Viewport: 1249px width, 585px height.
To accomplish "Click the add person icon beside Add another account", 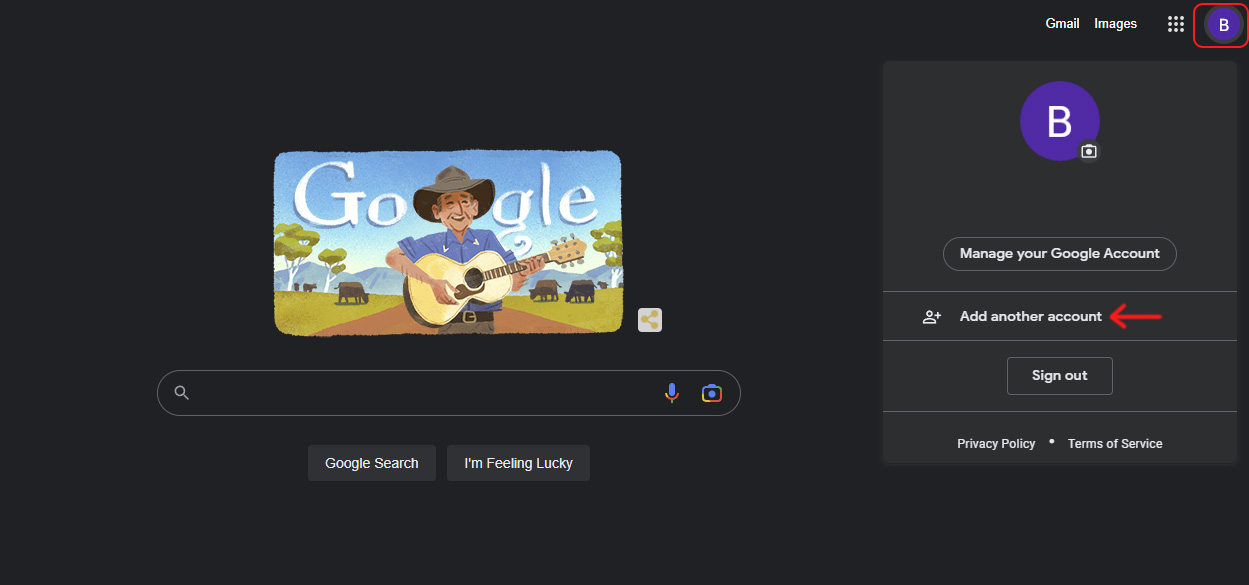I will [932, 316].
